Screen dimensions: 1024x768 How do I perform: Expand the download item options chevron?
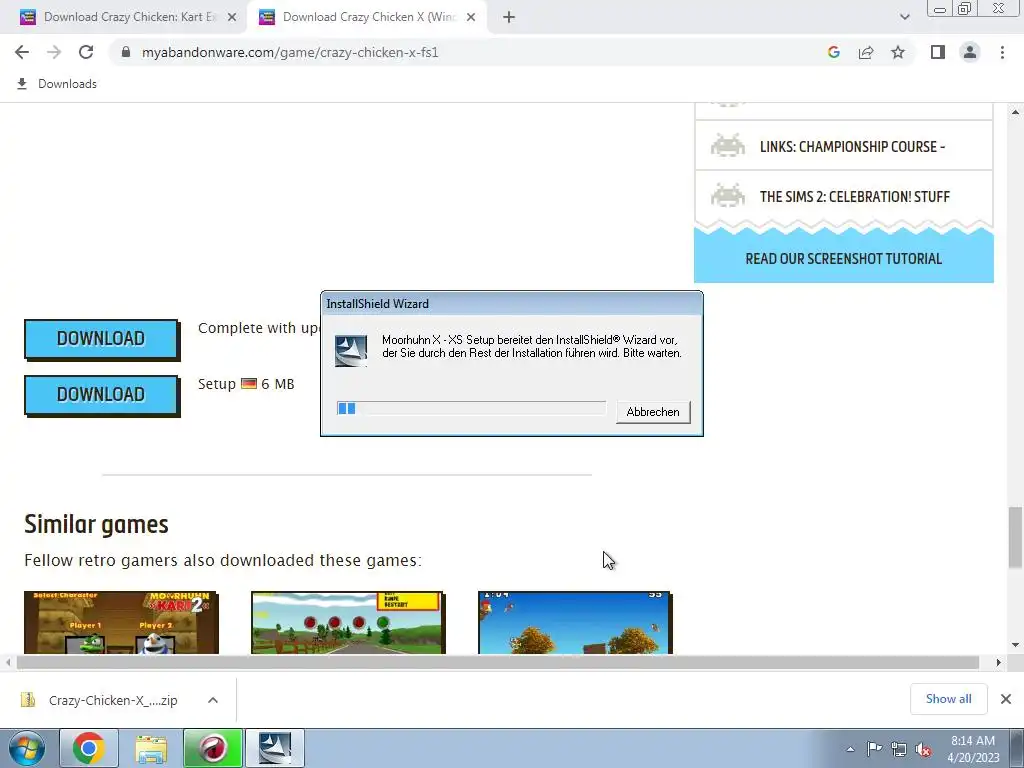(x=213, y=700)
